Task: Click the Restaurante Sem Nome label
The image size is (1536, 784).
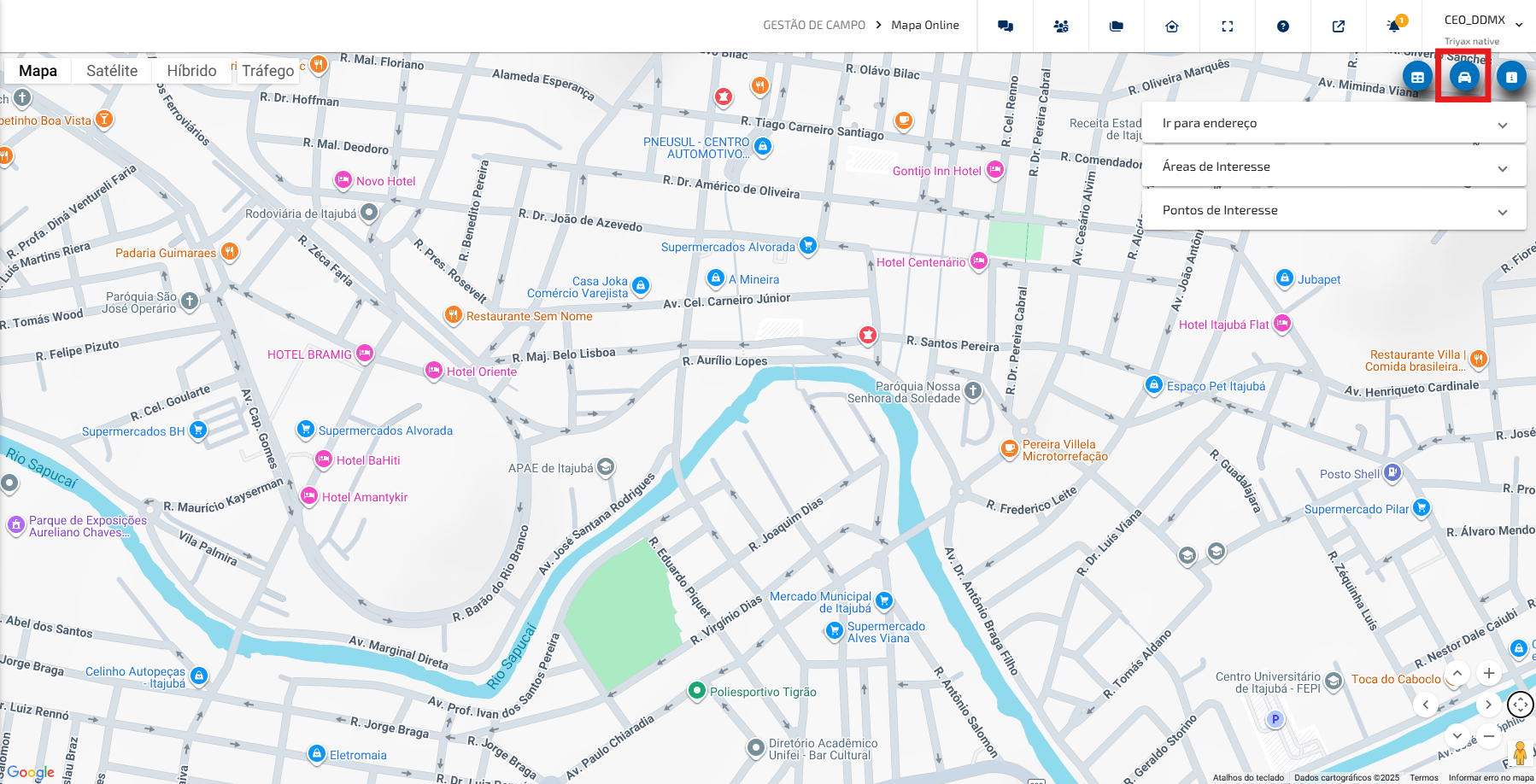Action: pyautogui.click(x=529, y=316)
